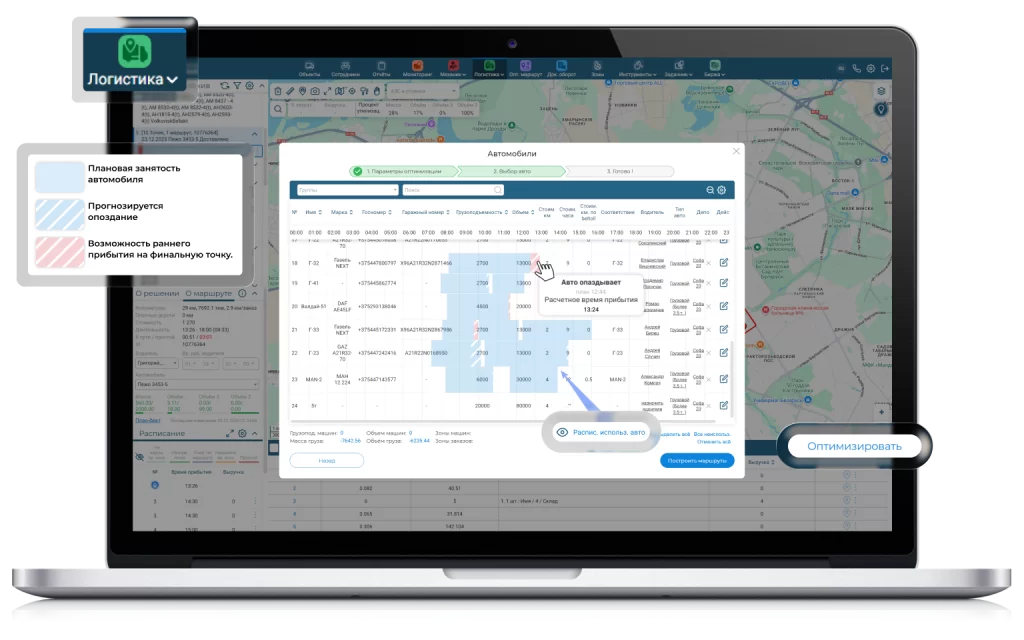Open the Мониторинг module icon
The width and height of the screenshot is (1024, 640).
(417, 68)
